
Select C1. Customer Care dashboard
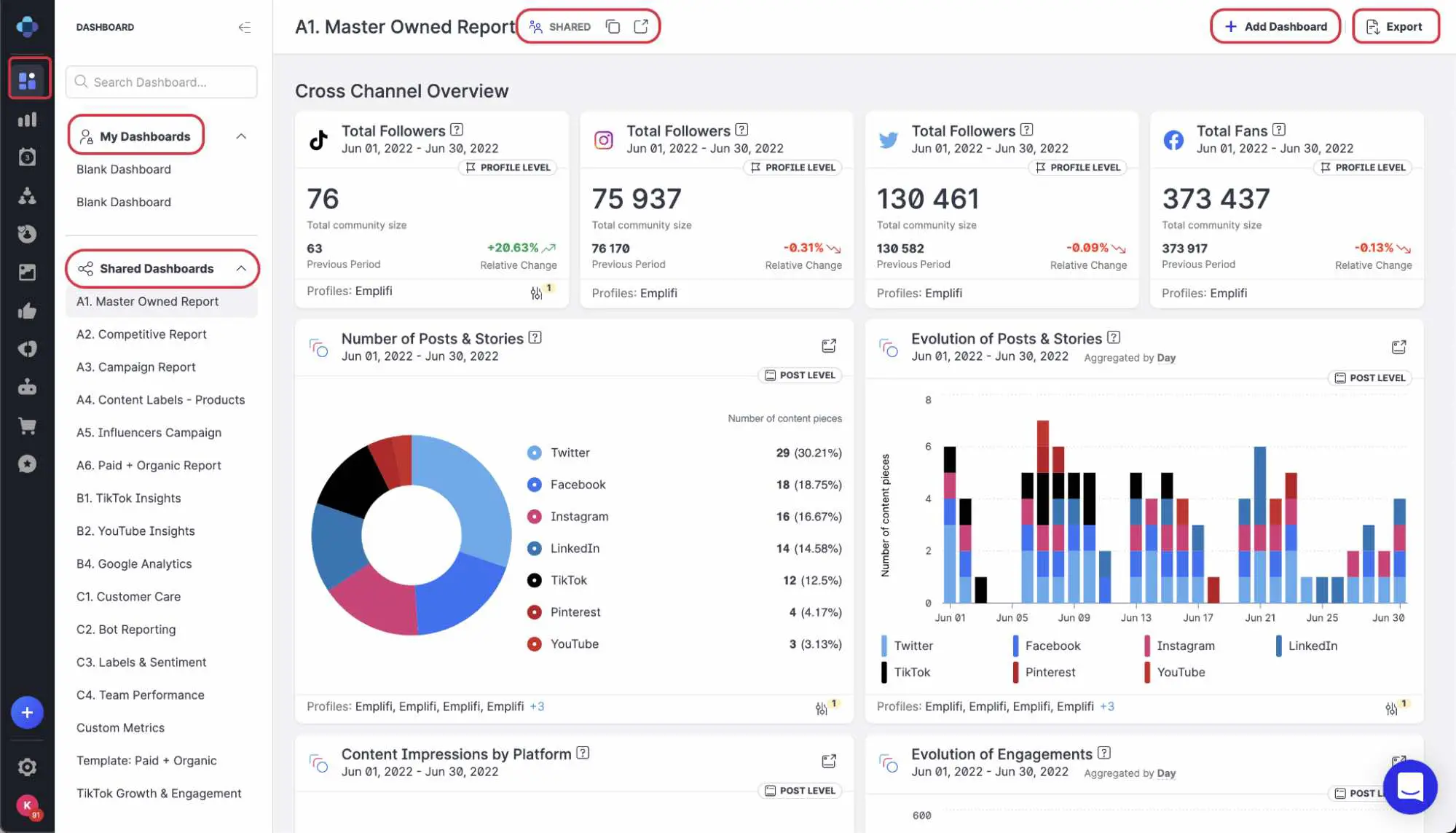coord(128,596)
